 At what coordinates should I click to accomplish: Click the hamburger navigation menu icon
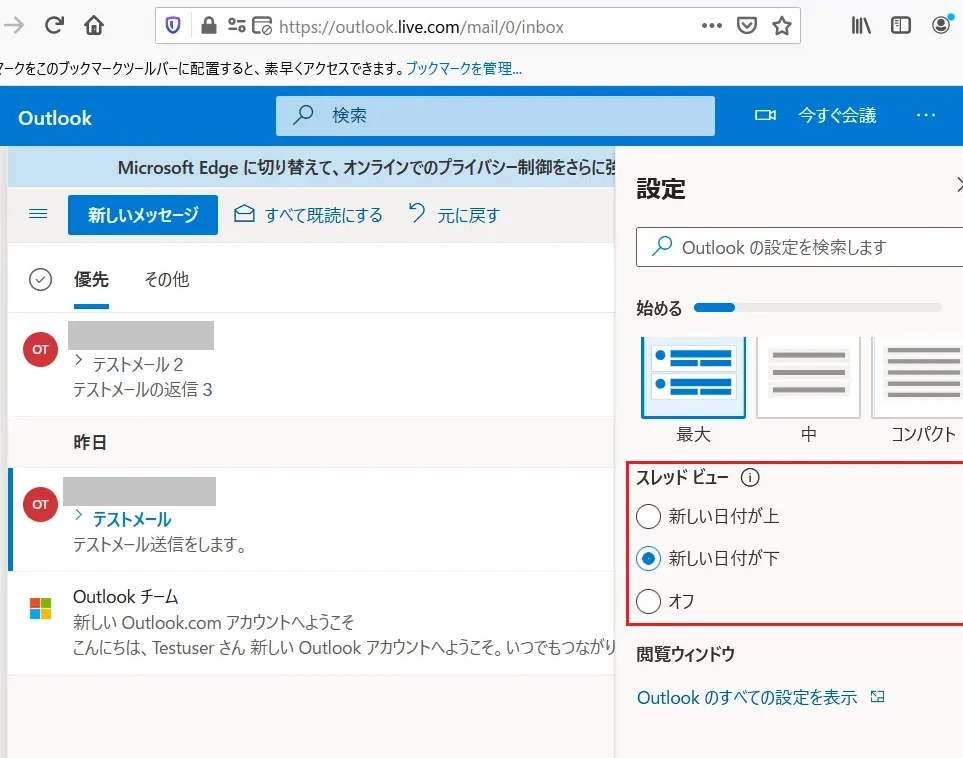click(38, 214)
